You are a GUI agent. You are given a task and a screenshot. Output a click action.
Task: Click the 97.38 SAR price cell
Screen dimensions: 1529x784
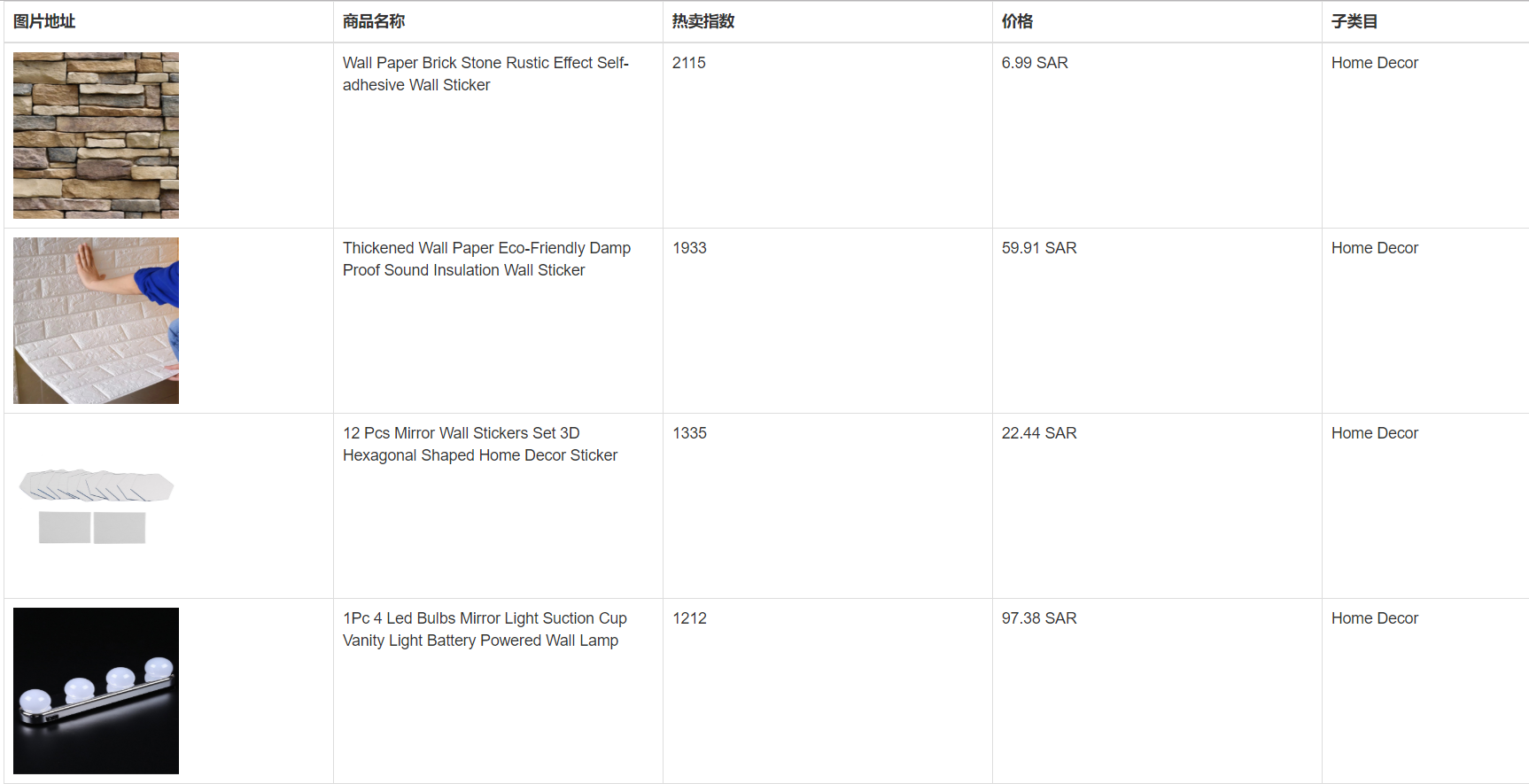tap(1039, 618)
